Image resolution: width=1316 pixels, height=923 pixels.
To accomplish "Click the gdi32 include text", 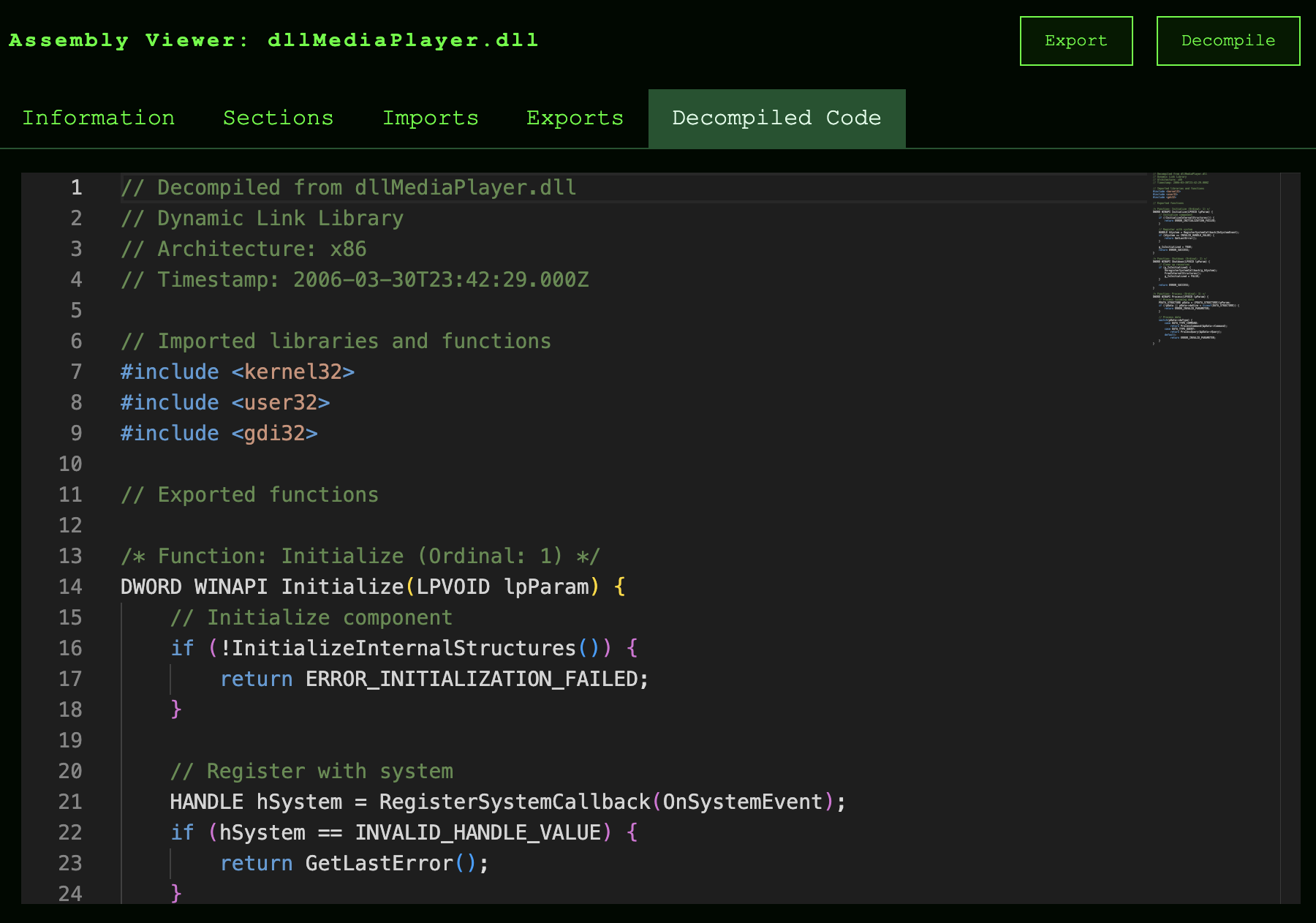I will tap(274, 433).
